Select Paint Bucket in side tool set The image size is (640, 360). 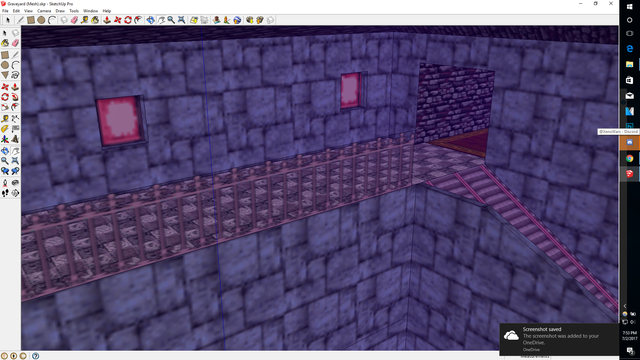coord(5,43)
